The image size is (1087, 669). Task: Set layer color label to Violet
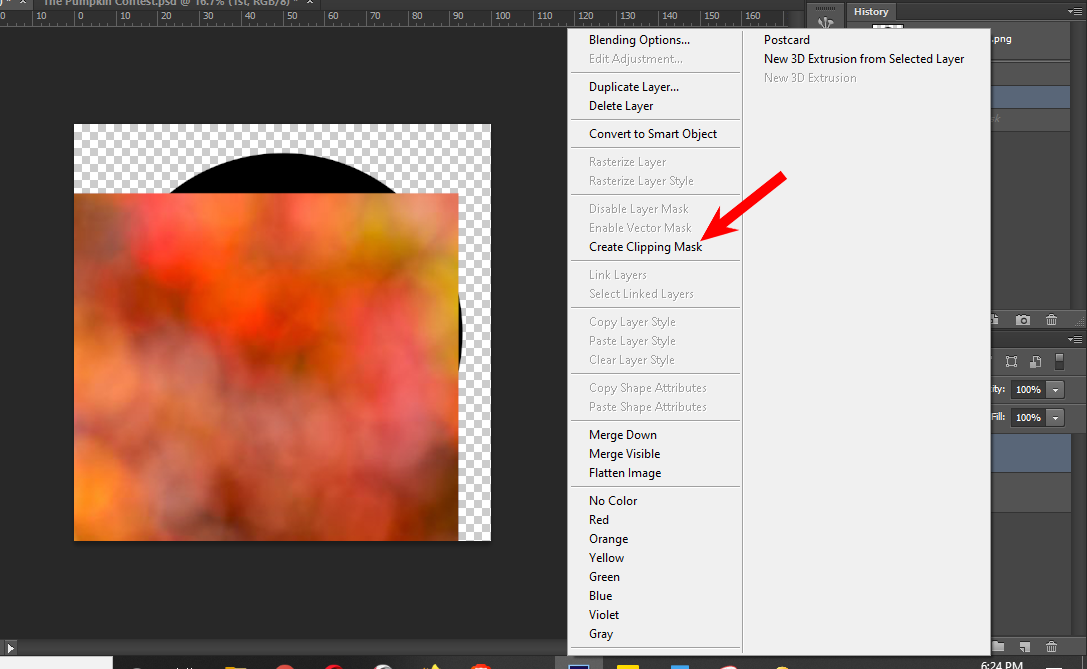(x=604, y=615)
